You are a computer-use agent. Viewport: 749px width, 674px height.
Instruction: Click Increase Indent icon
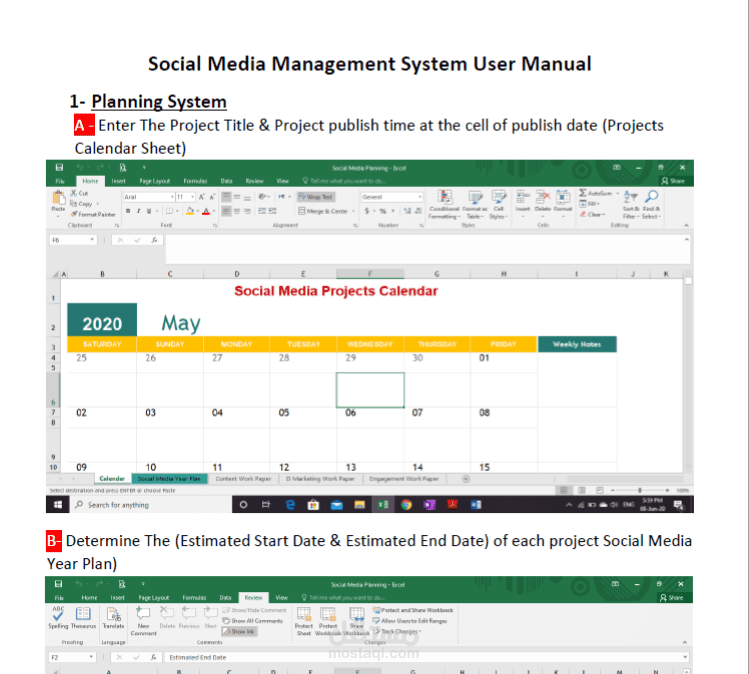tap(272, 211)
